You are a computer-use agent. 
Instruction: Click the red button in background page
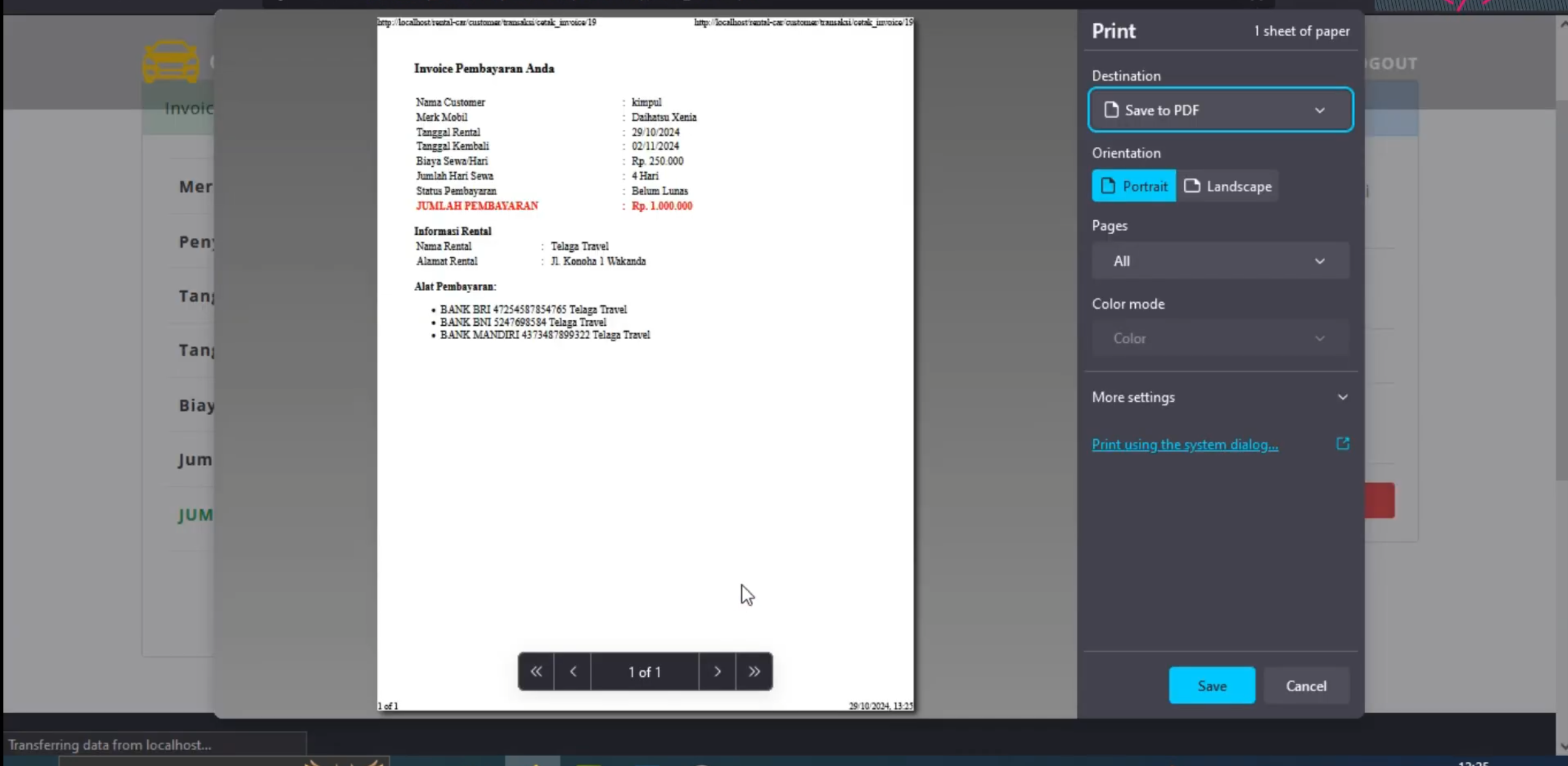point(1380,500)
